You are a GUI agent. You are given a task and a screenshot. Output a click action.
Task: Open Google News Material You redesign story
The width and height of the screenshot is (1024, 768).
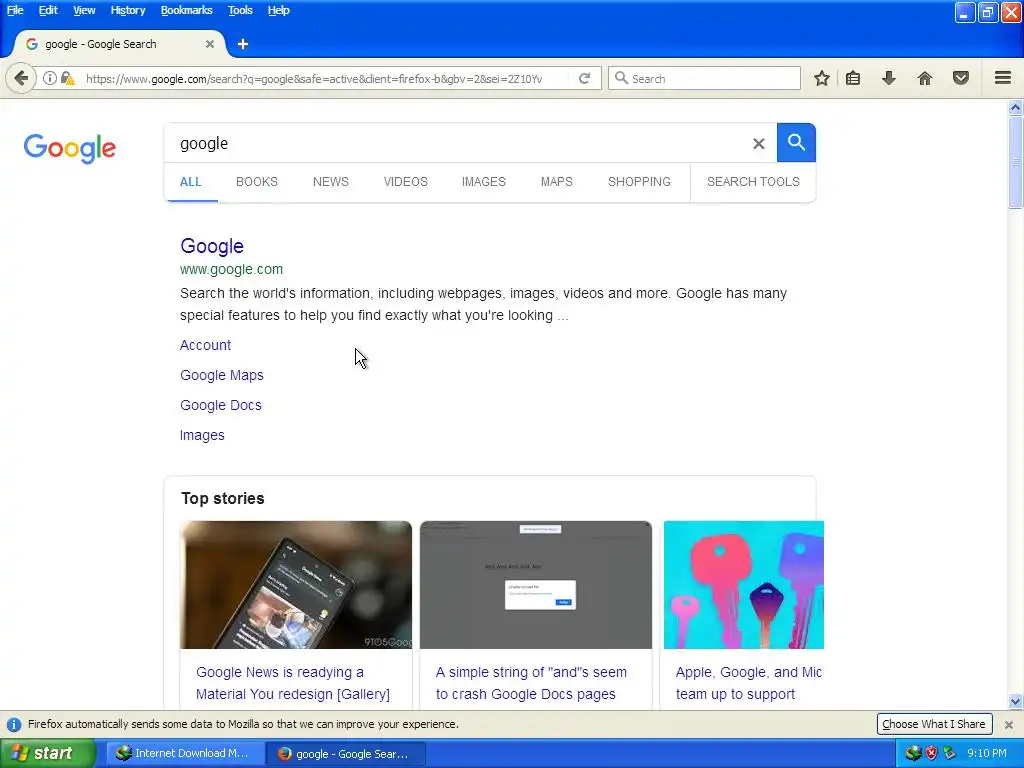pyautogui.click(x=293, y=683)
